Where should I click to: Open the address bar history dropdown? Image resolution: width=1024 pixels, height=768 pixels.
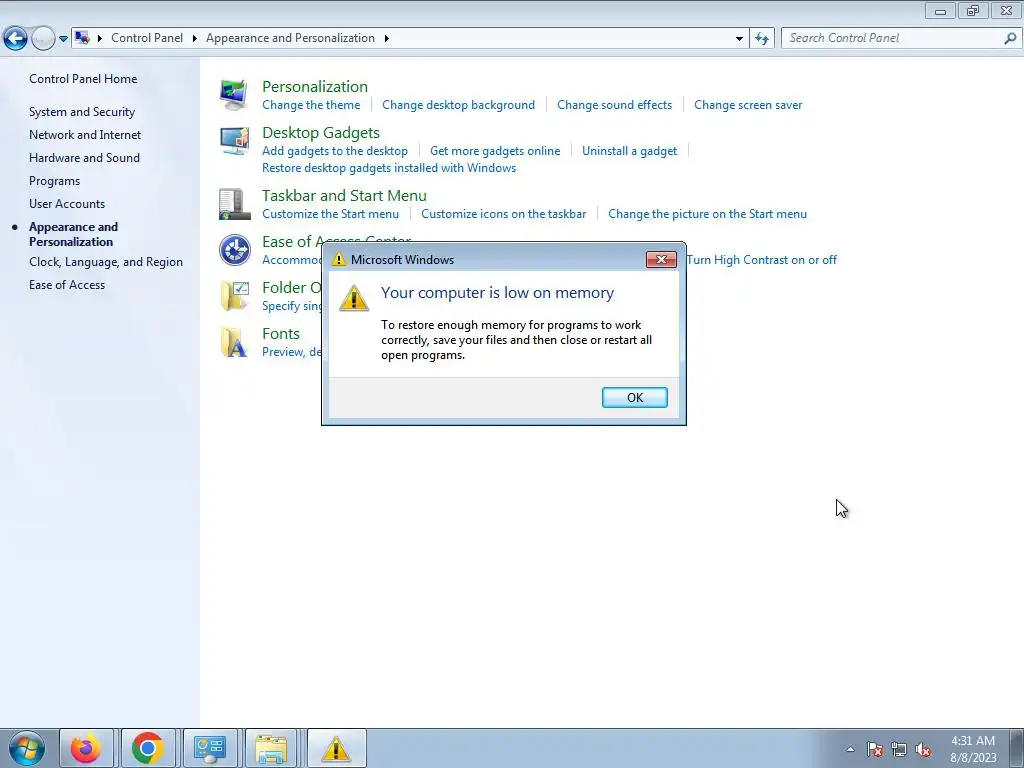point(739,39)
